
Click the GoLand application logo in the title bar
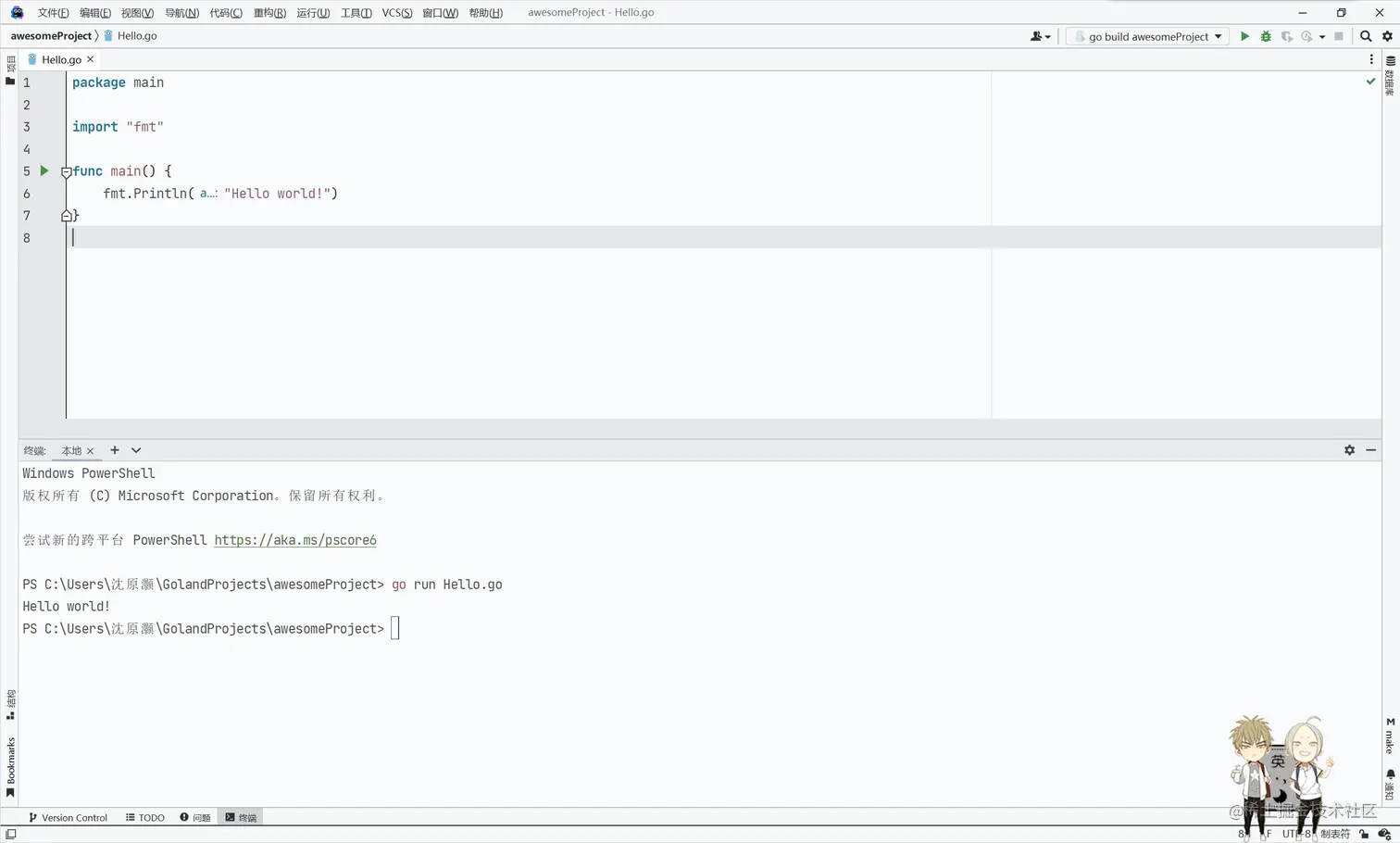[x=17, y=12]
